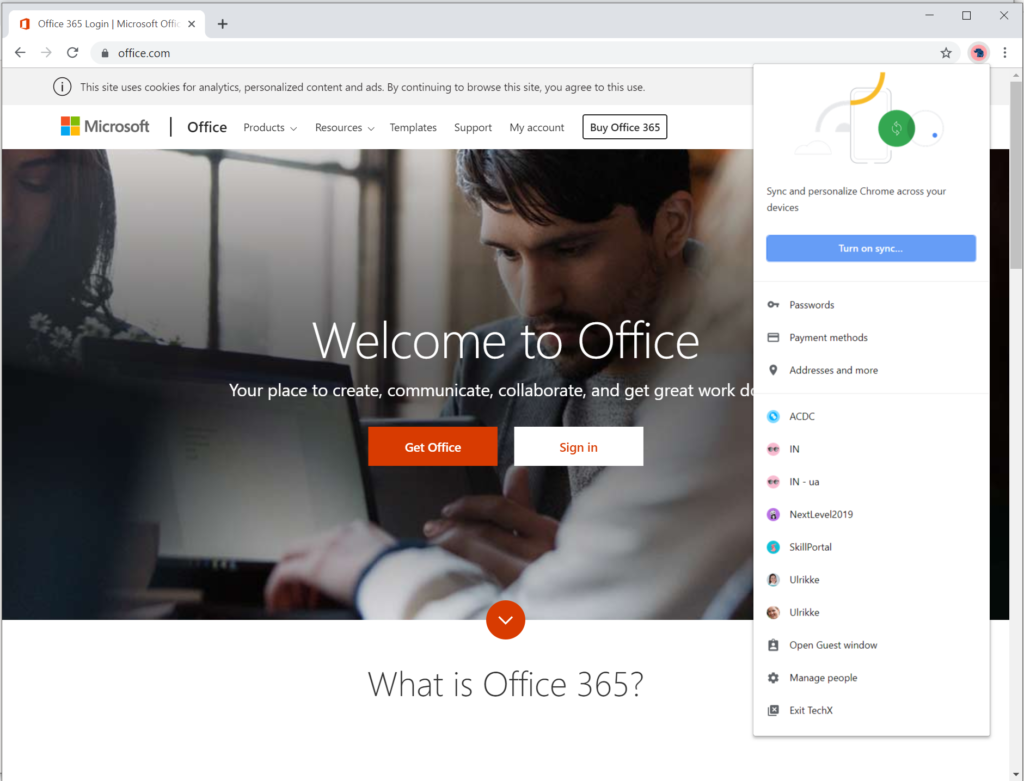Viewport: 1024px width, 781px height.
Task: Select Passwords in the profile menu
Action: pos(871,305)
